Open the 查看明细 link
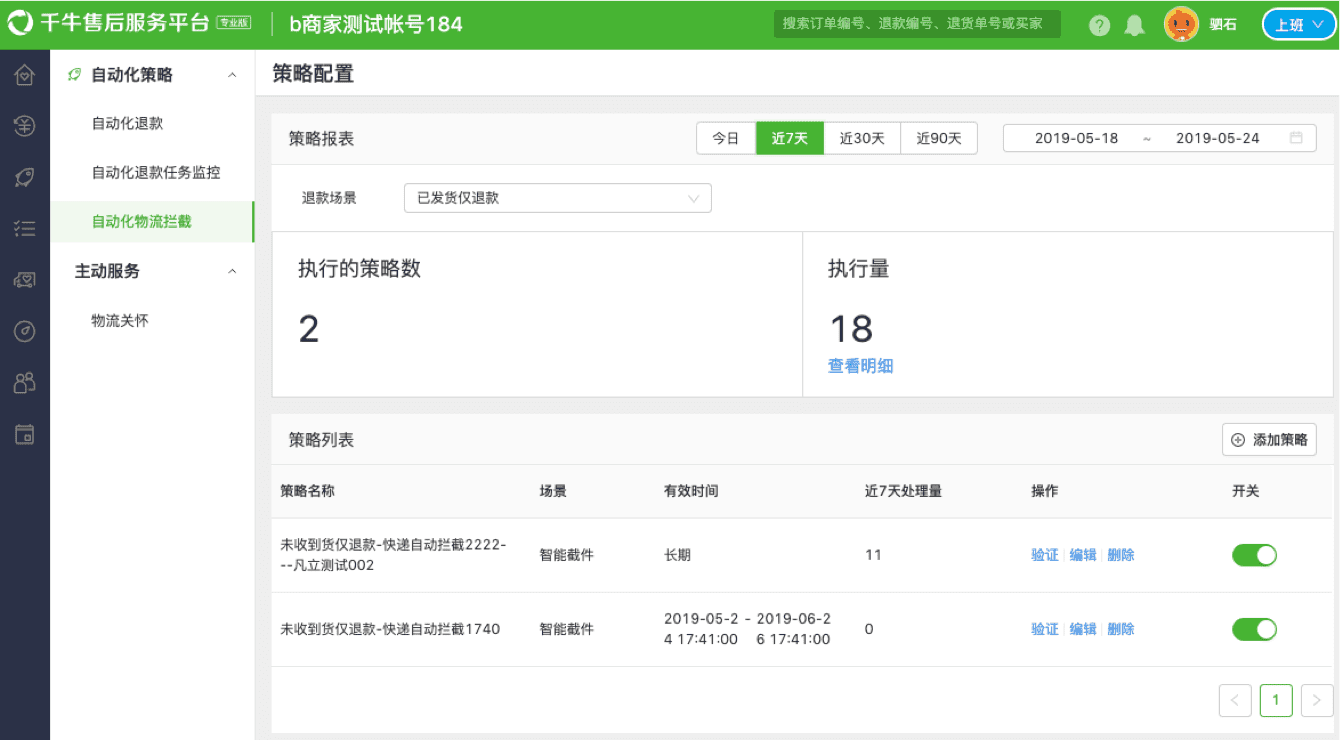The height and width of the screenshot is (740, 1340). pos(860,366)
